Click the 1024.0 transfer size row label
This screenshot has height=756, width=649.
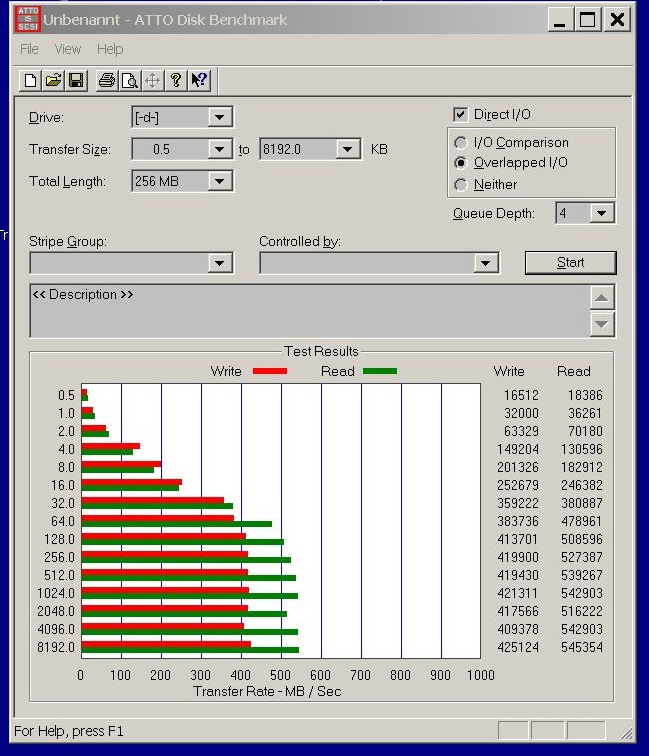click(56, 593)
